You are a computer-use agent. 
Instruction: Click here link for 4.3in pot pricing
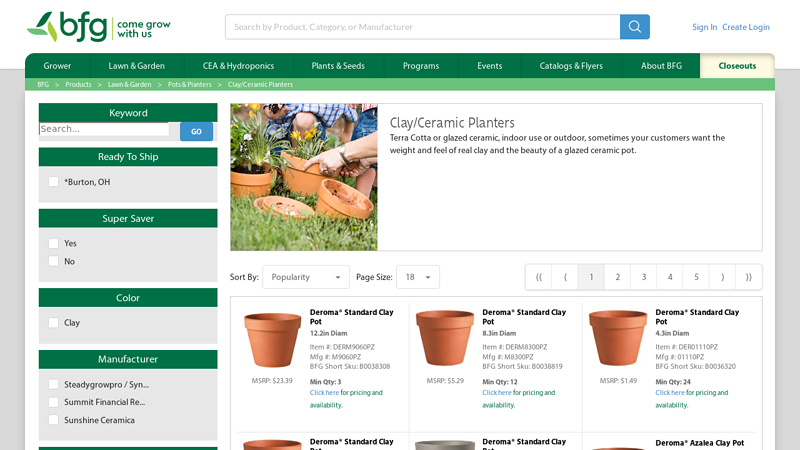[x=670, y=393]
